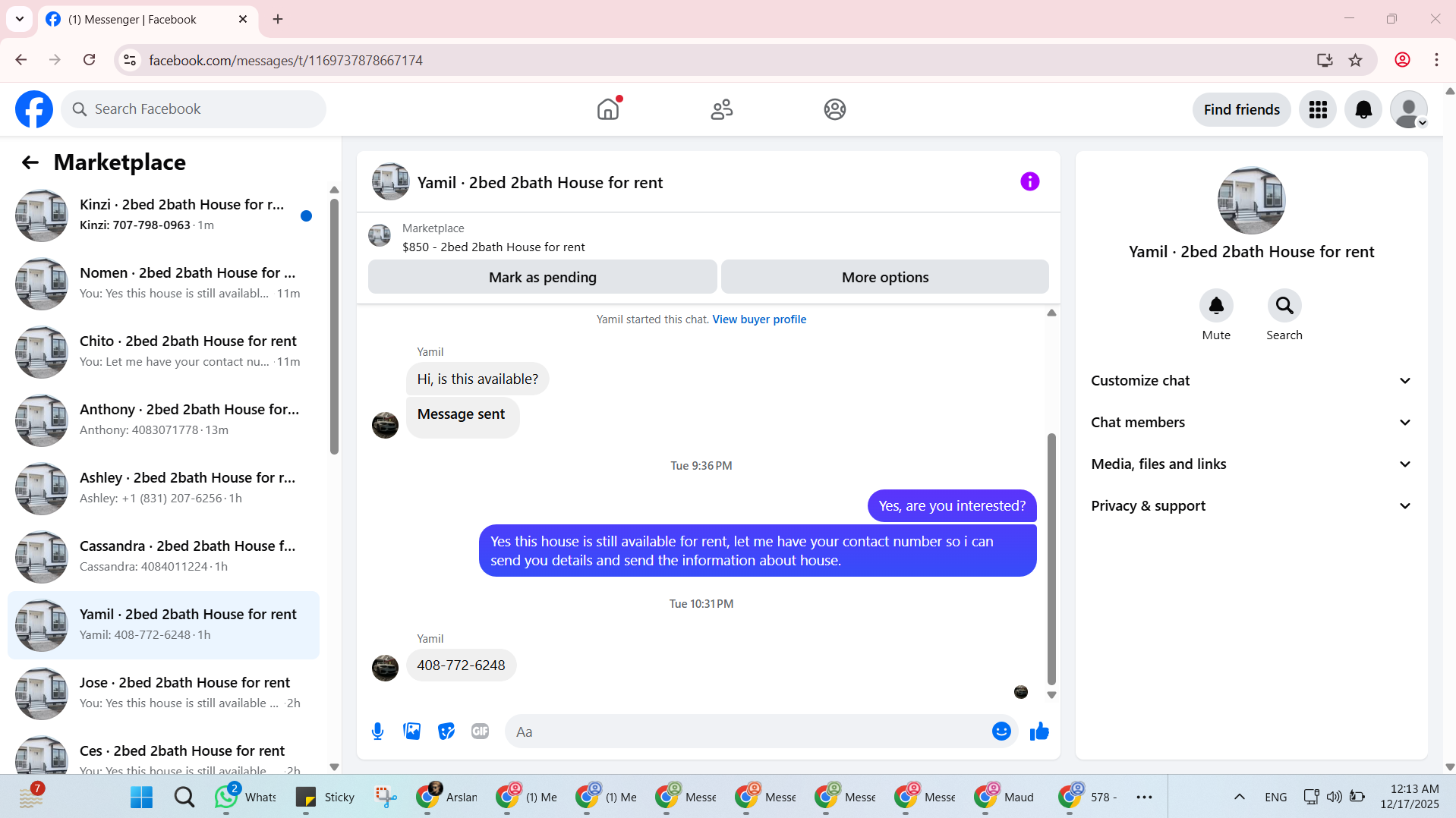Expand Media, files and links section
Screen dimensions: 1456x818
click(x=1251, y=464)
